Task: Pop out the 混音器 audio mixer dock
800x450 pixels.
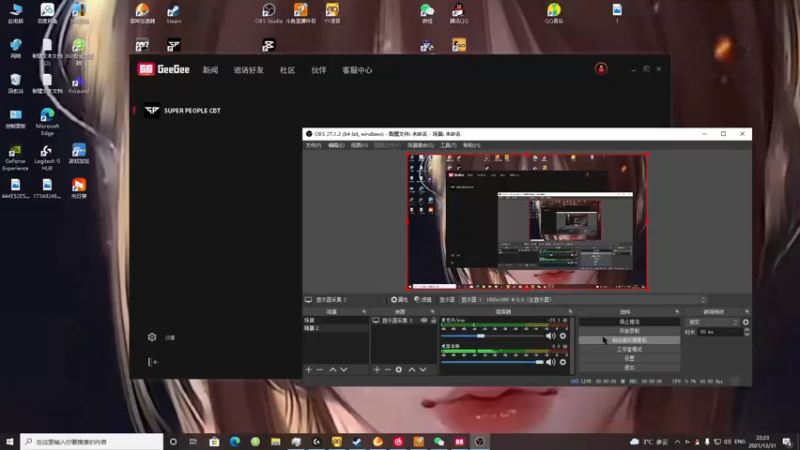Action: (x=570, y=311)
